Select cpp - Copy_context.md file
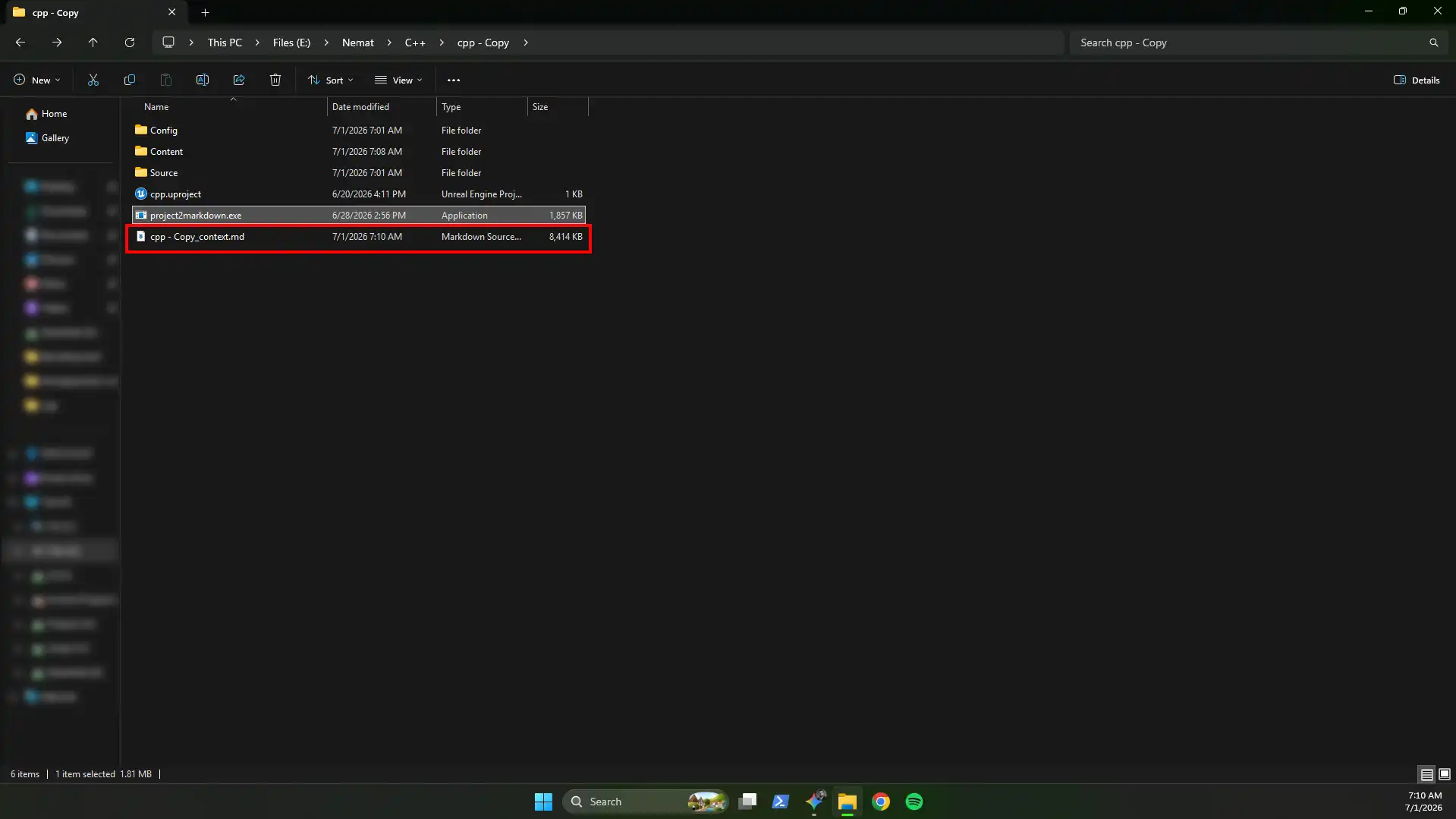 pos(359,237)
